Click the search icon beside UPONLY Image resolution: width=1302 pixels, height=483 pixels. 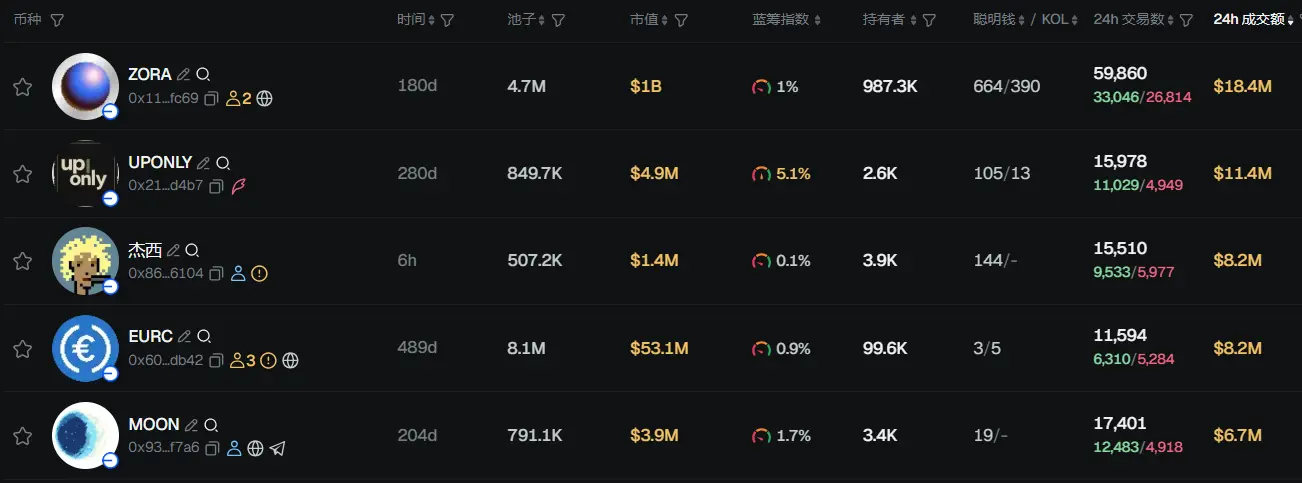coord(224,163)
